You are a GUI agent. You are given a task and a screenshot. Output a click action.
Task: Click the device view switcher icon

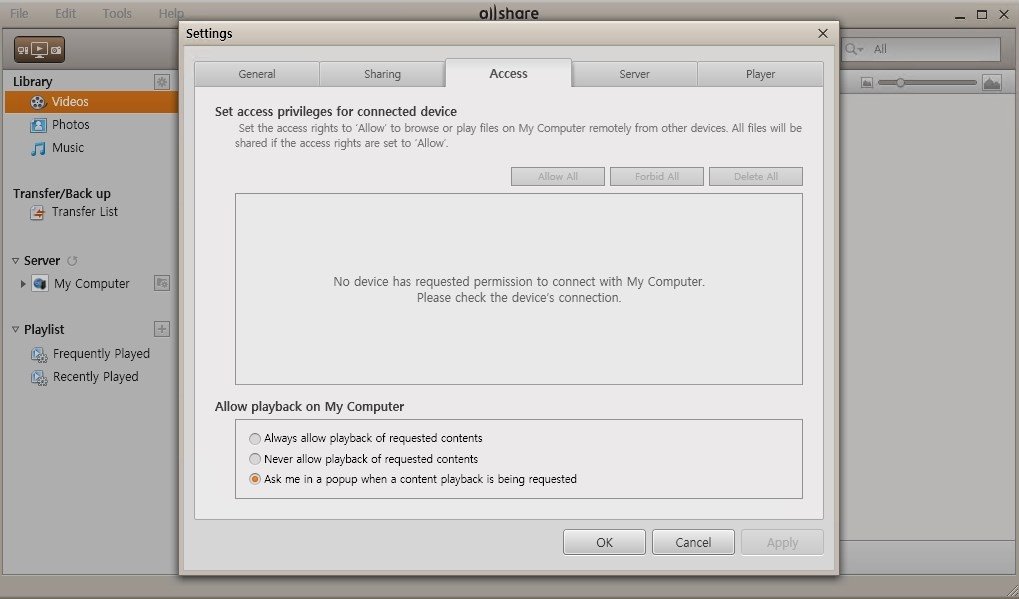click(x=40, y=49)
